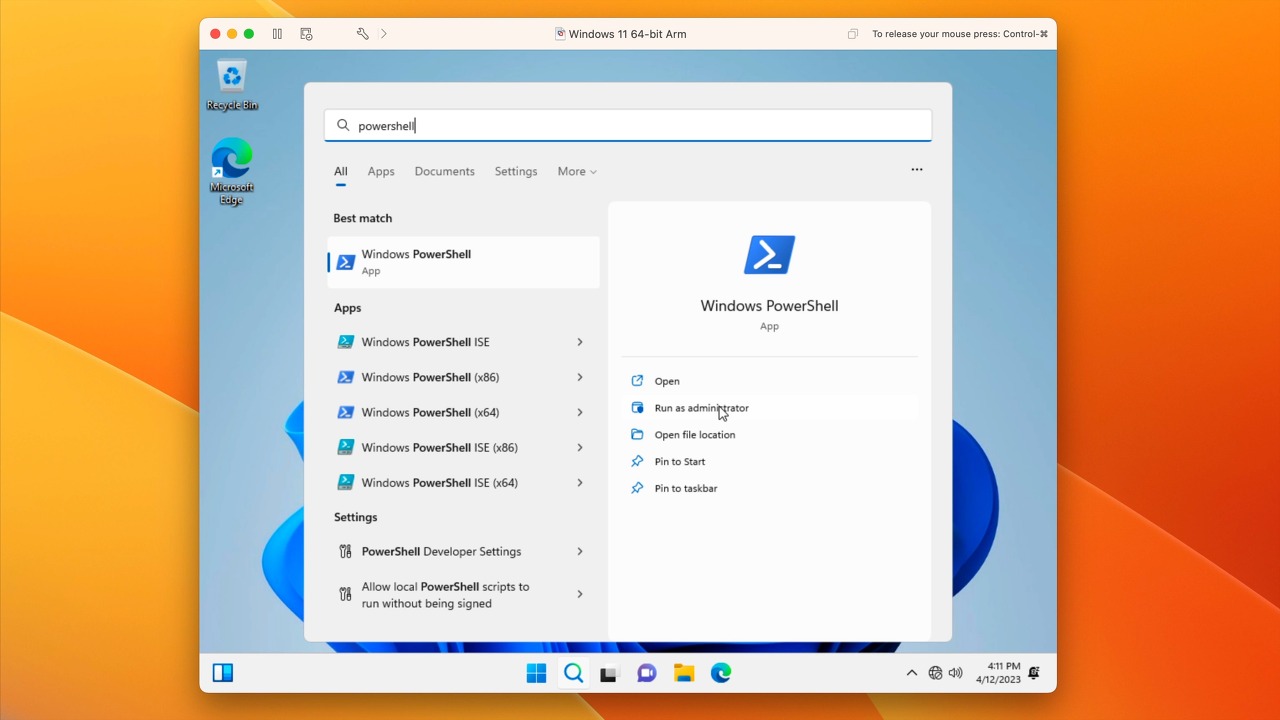1280x720 pixels.
Task: Select the Windows PowerShell best match result
Action: (x=463, y=262)
